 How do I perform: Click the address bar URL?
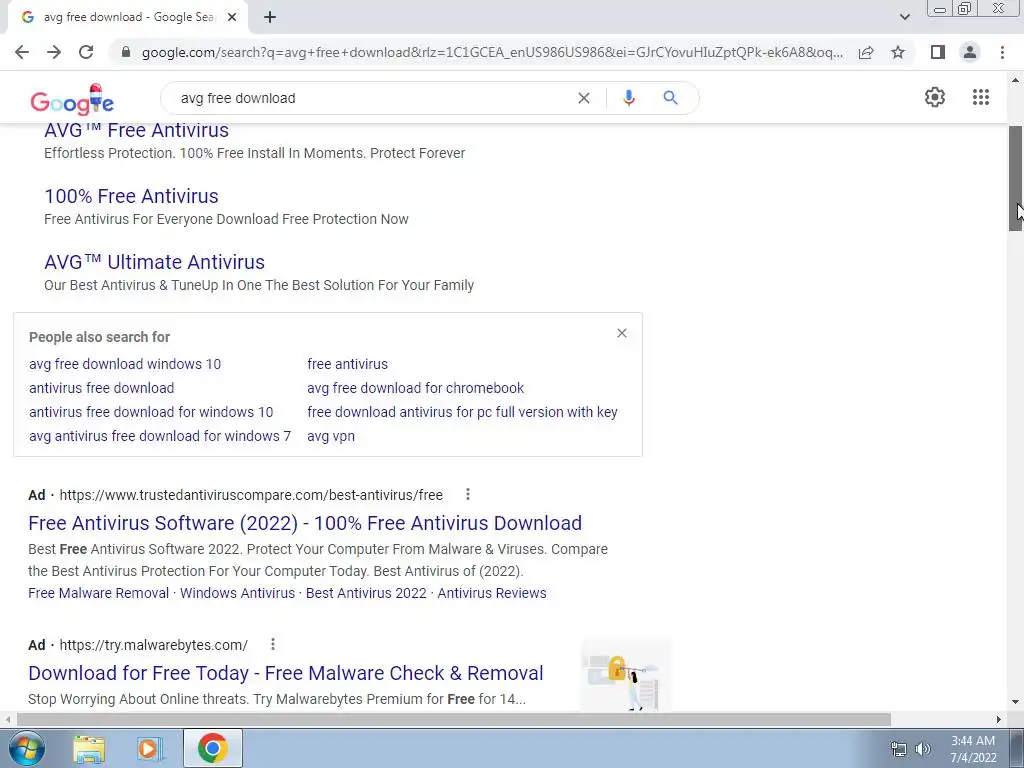point(492,52)
